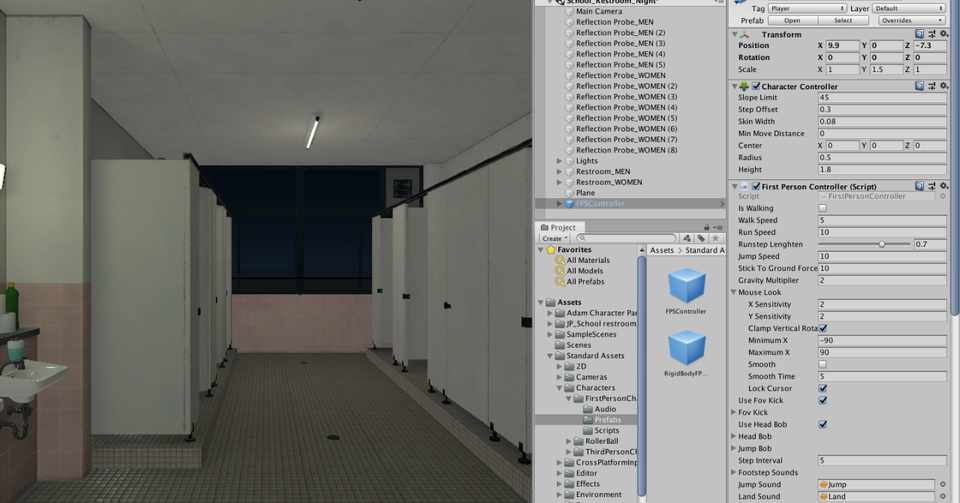
Task: Toggle the Is Walking checkbox
Action: (822, 208)
